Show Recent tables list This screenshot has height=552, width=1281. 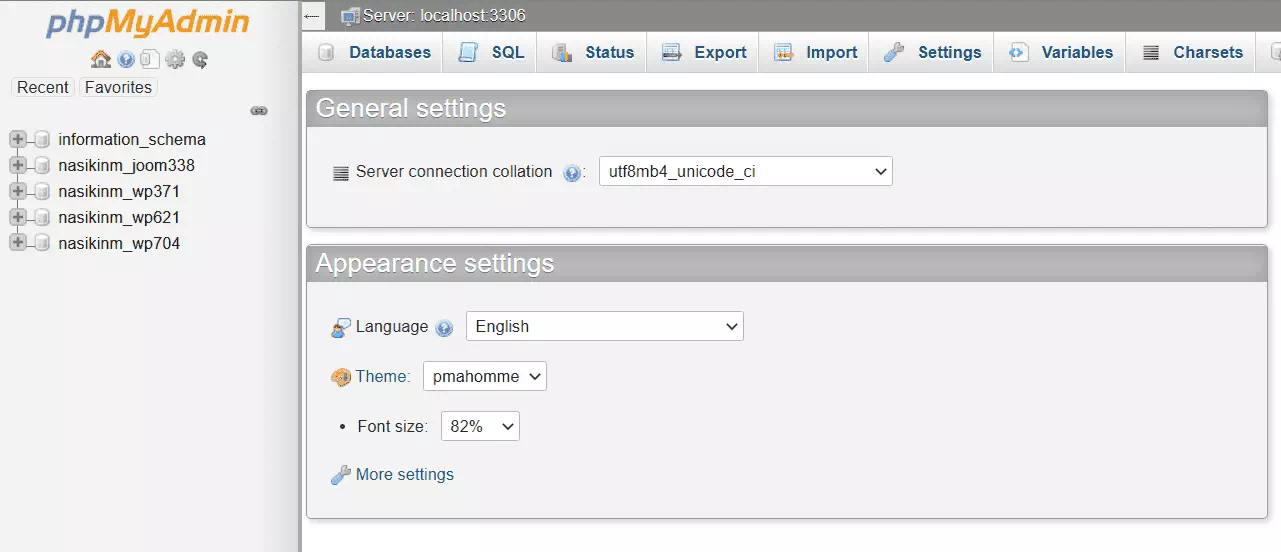click(x=43, y=87)
